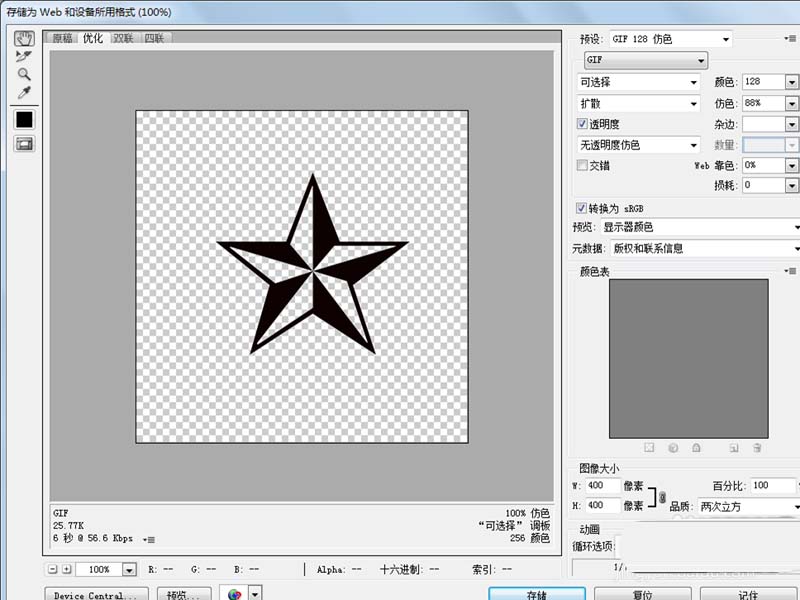
Task: Click the 复位 reset button
Action: 642,594
